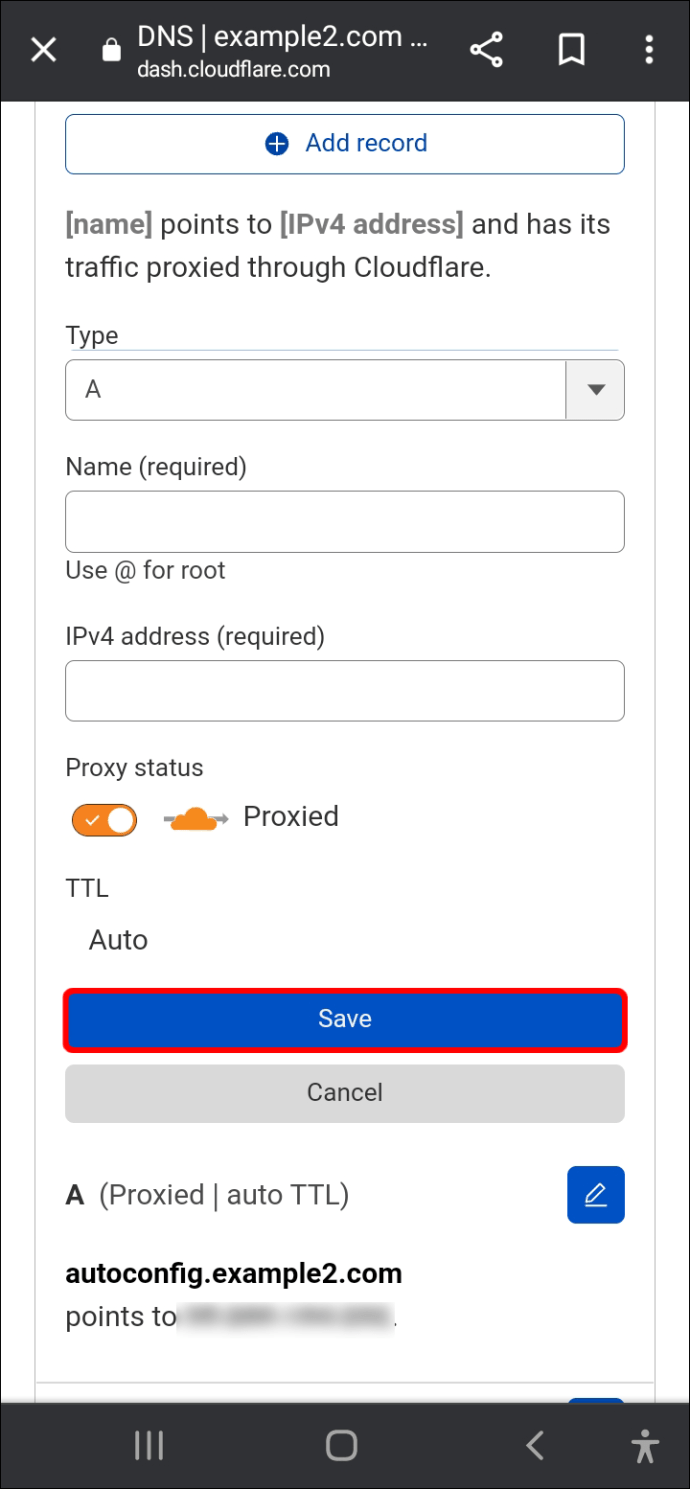Close the browser tab with X icon

click(x=43, y=49)
